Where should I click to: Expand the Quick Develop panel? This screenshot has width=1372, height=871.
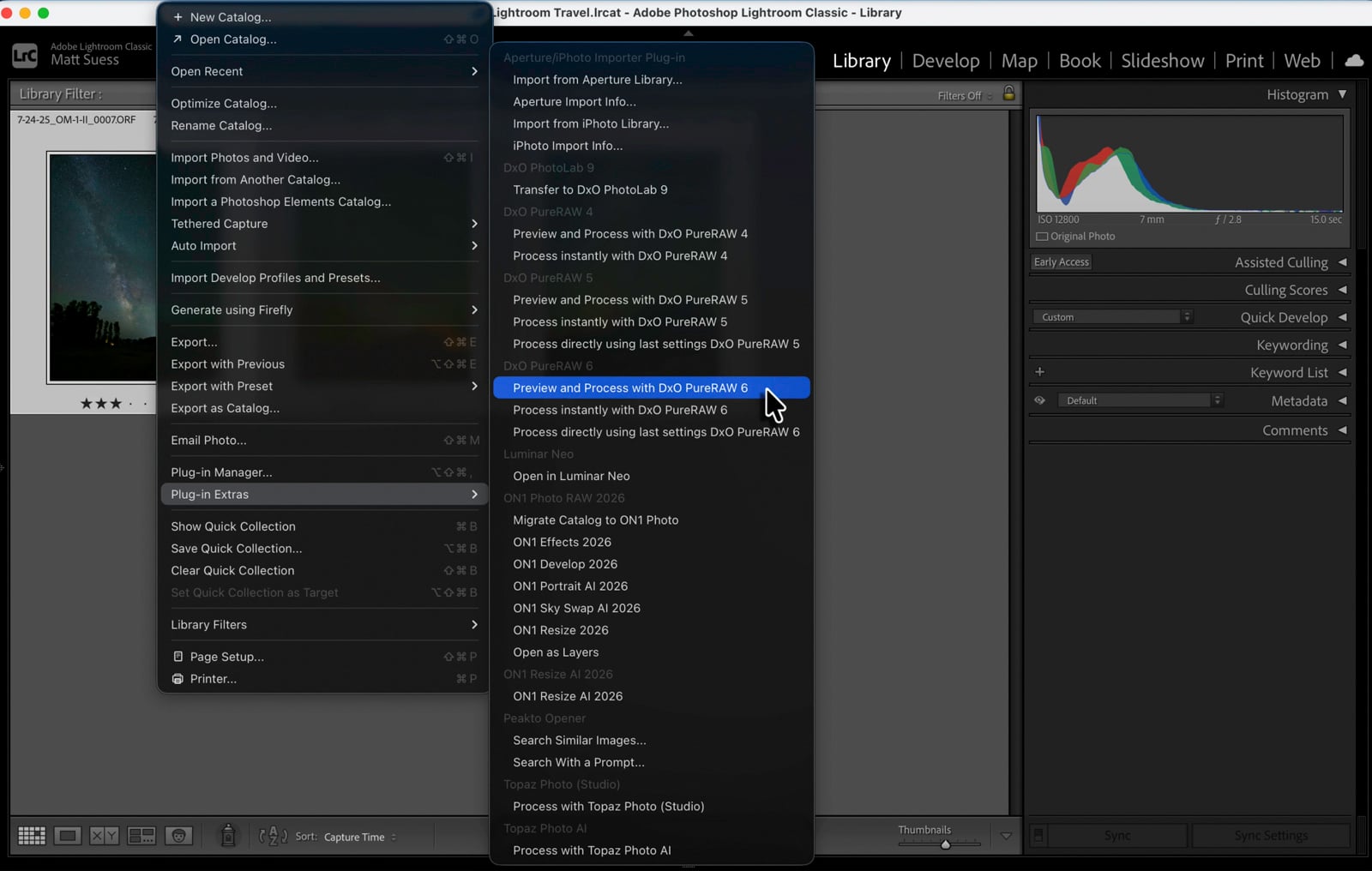tap(1342, 317)
